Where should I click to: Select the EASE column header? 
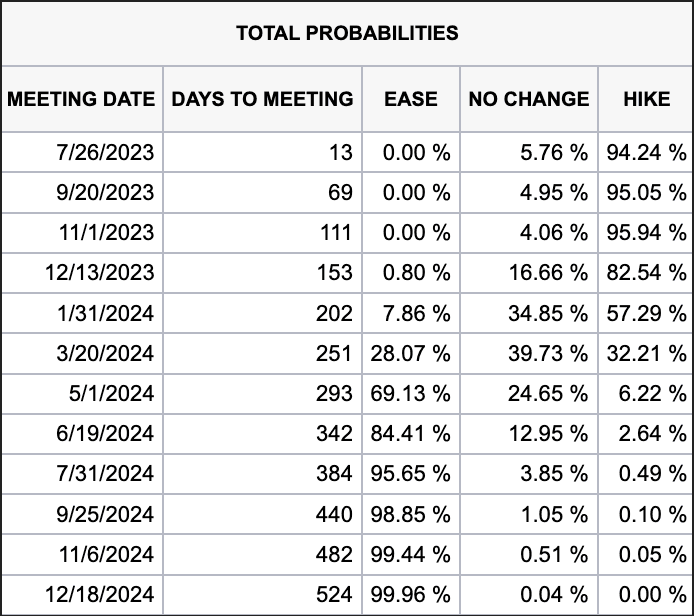click(x=411, y=99)
